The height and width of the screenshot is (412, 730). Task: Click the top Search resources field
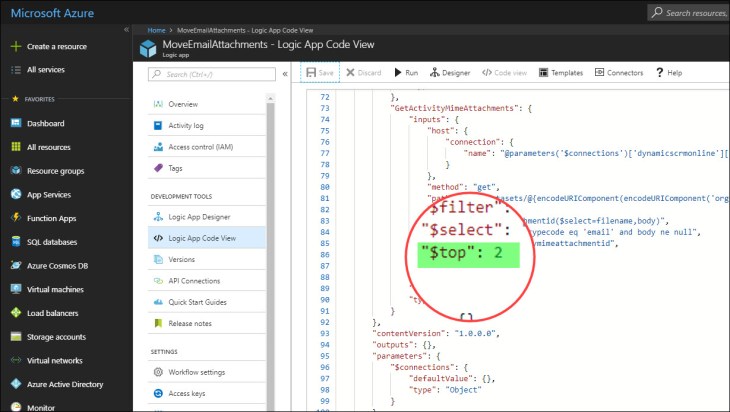(x=690, y=12)
